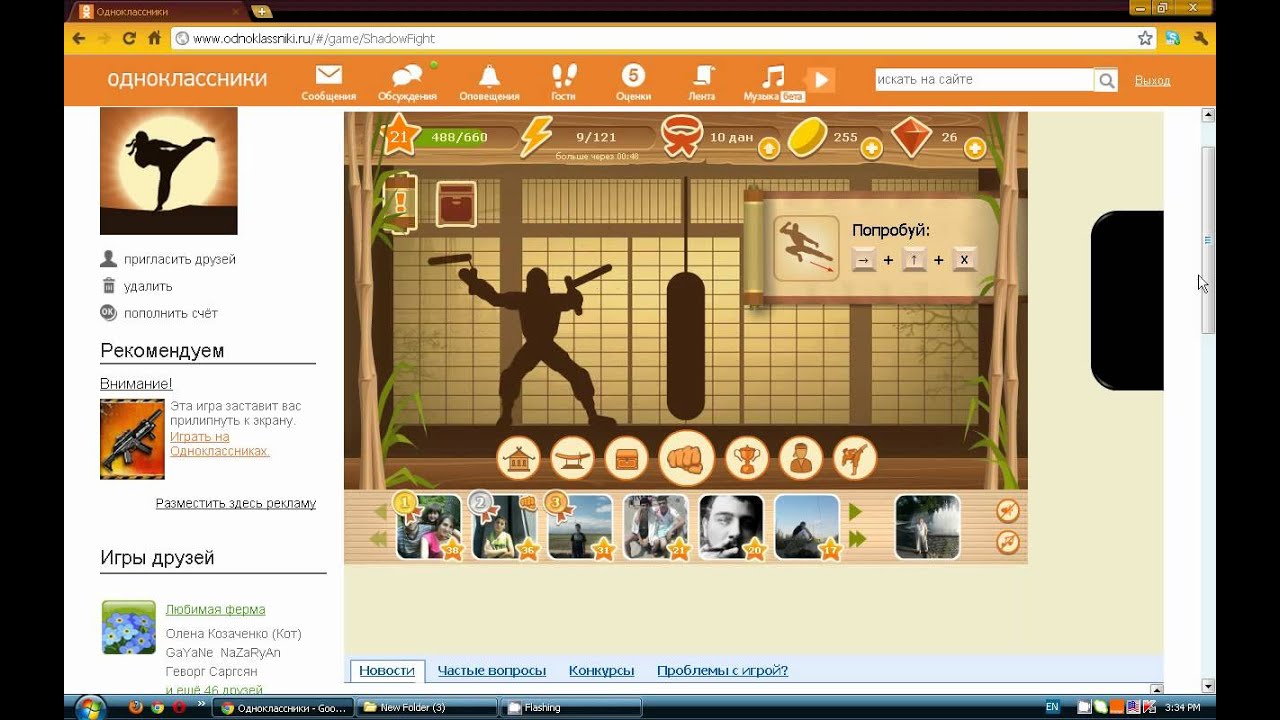
Task: Open the exclamation quest scroll icon
Action: point(400,204)
